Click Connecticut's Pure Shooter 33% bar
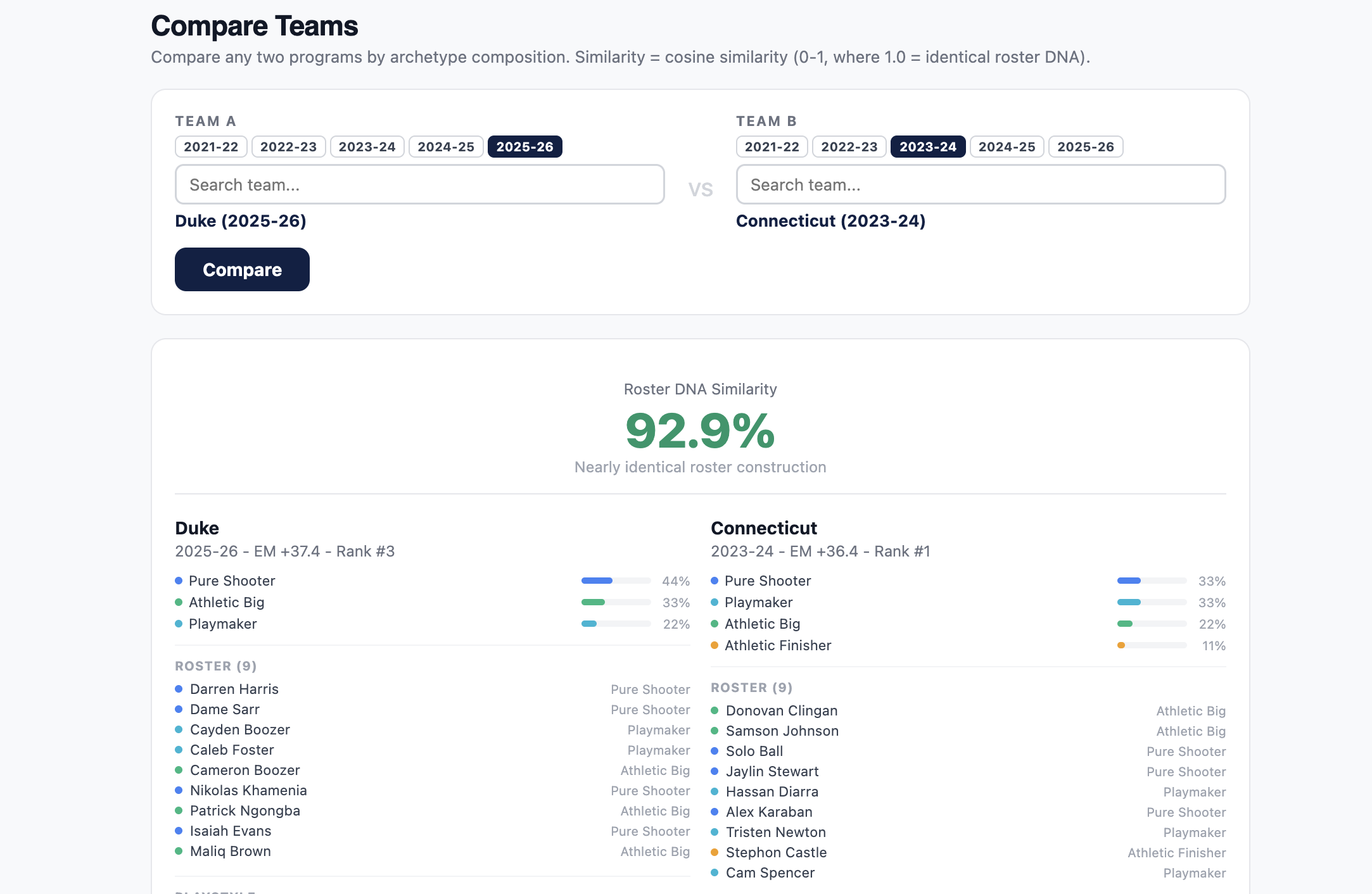The height and width of the screenshot is (894, 1372). (x=1152, y=581)
